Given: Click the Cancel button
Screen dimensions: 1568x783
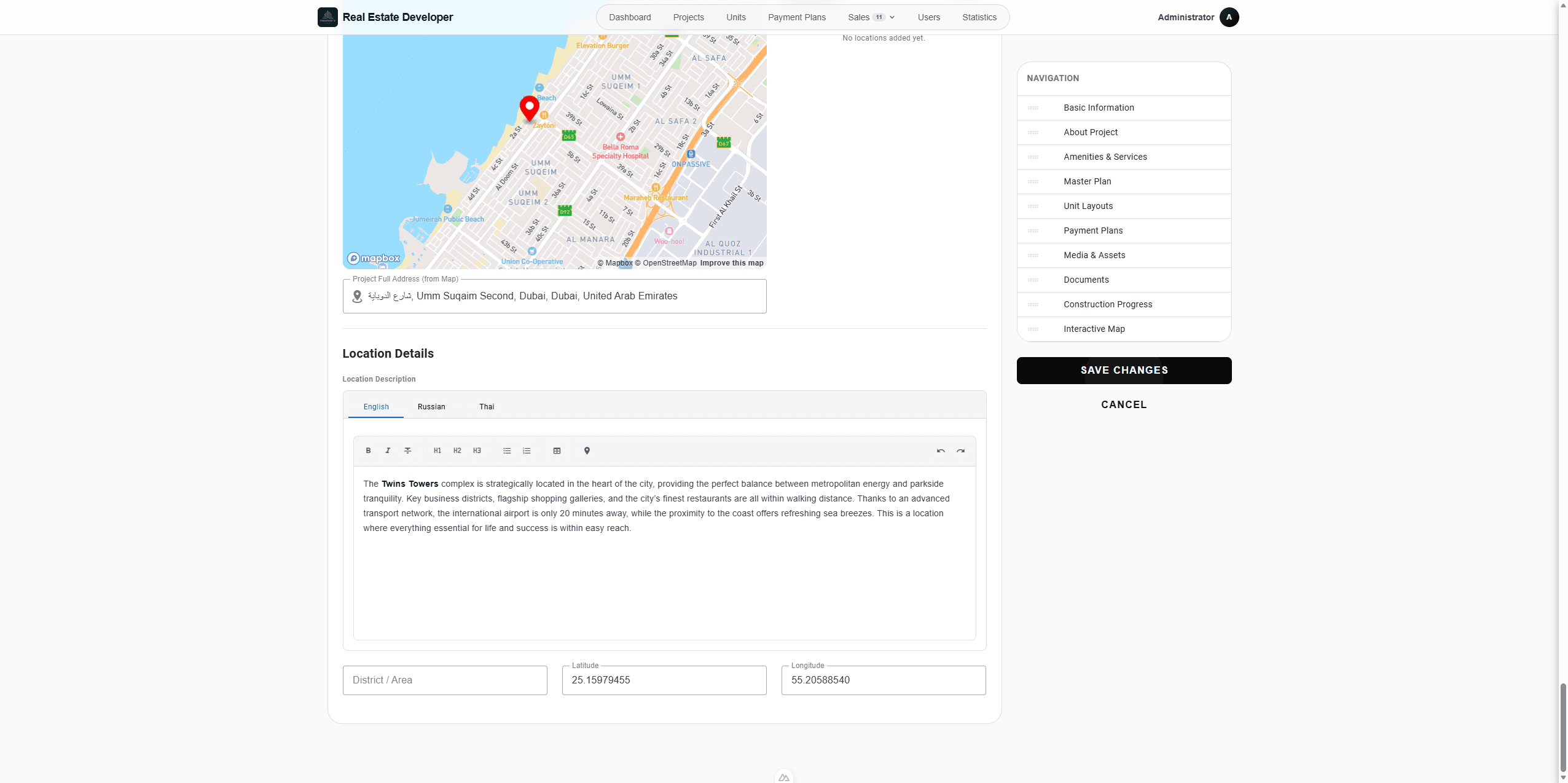Looking at the screenshot, I should 1124,404.
